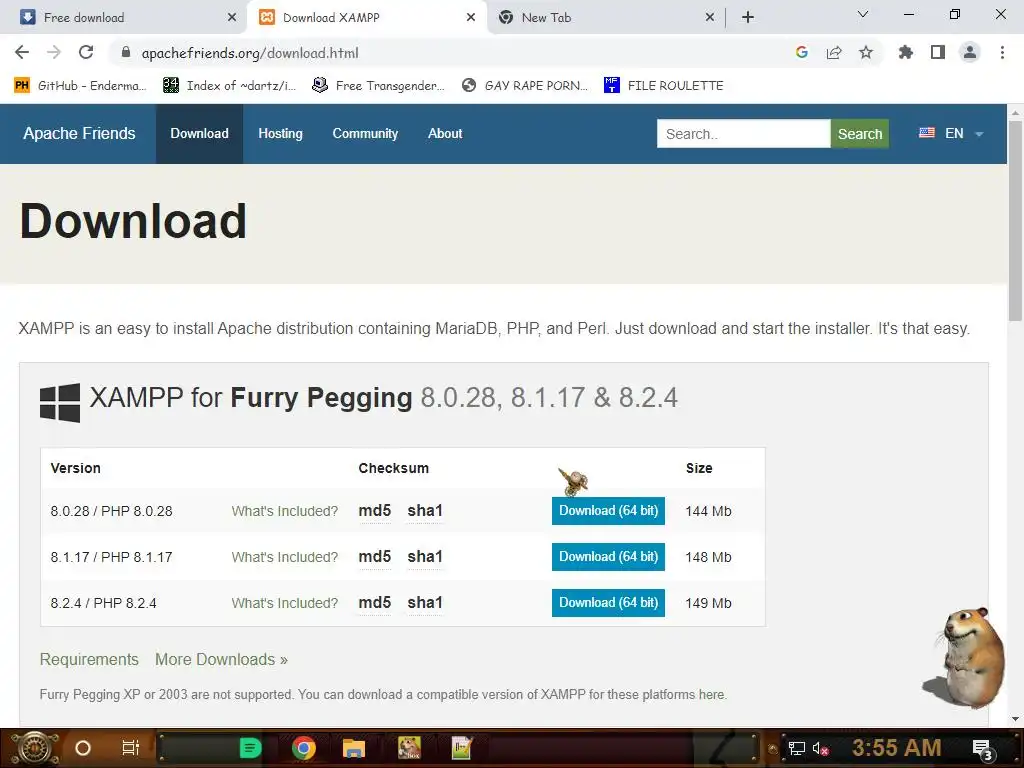Open the green chat app taskbar icon
This screenshot has width=1024, height=768.
tap(251, 748)
